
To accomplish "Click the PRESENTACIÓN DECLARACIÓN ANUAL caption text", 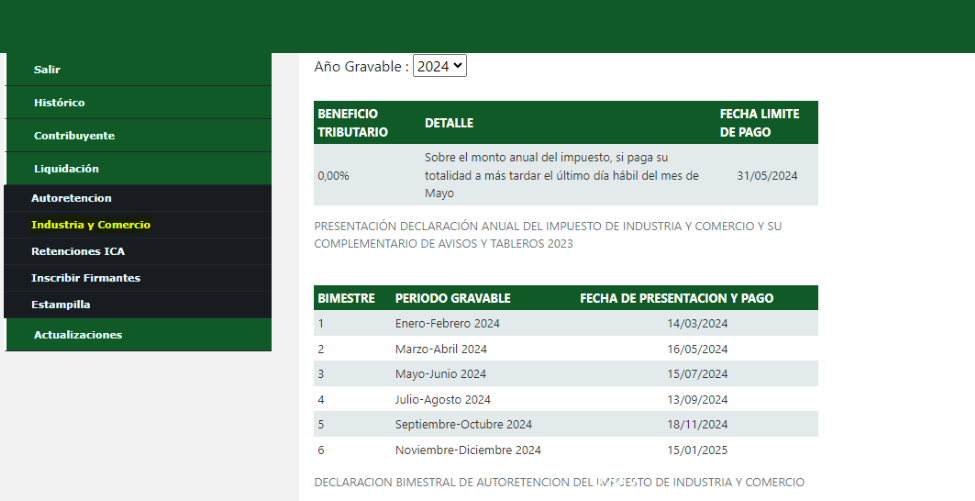I will pos(548,235).
